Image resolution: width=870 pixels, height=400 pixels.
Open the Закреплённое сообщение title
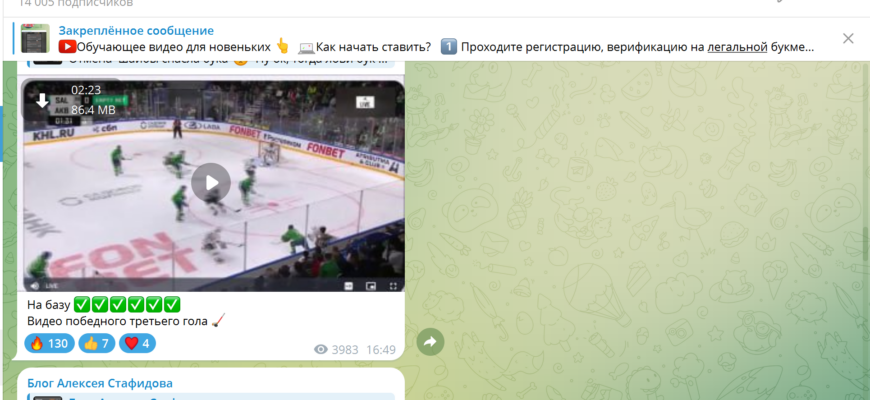136,31
